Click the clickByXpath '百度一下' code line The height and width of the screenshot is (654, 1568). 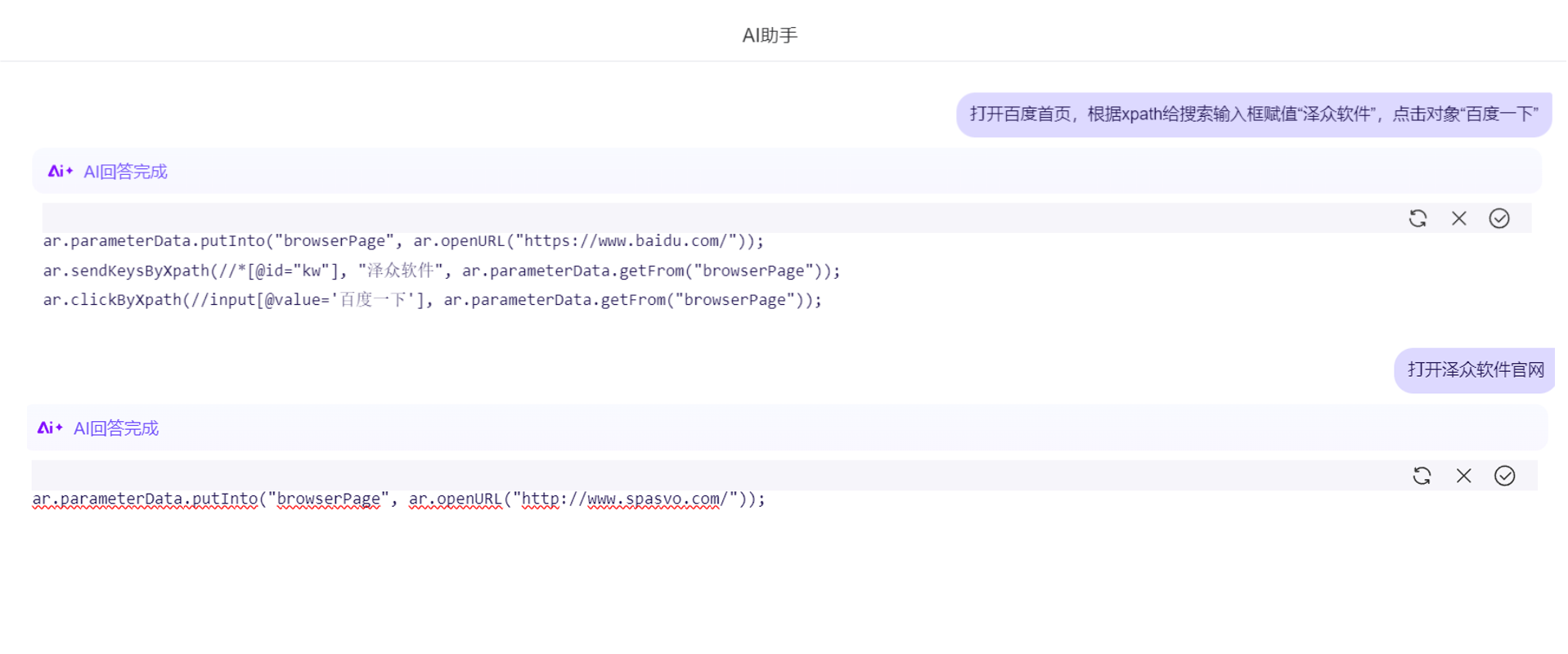click(432, 300)
